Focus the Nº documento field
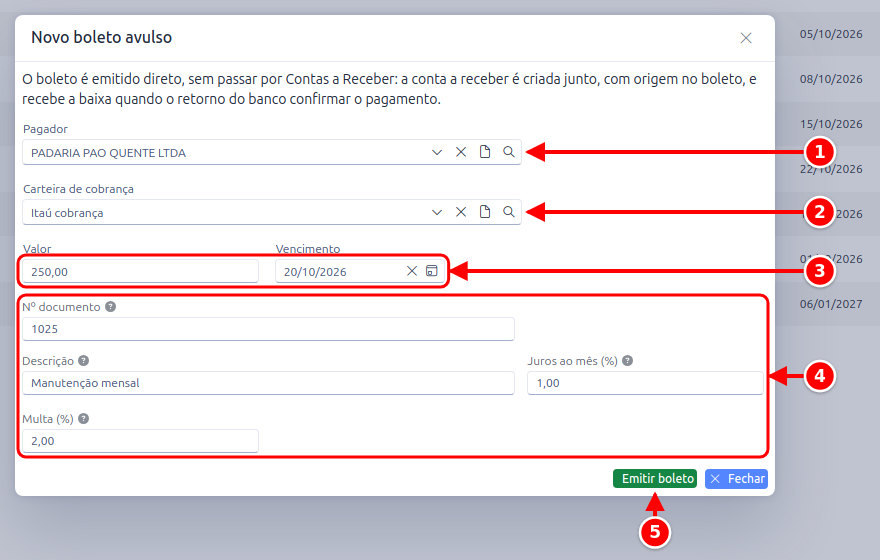This screenshot has width=880, height=560. coord(268,329)
